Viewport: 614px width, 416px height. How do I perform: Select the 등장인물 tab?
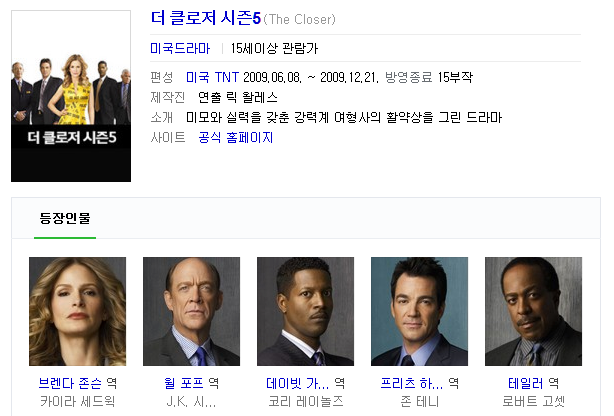point(65,218)
